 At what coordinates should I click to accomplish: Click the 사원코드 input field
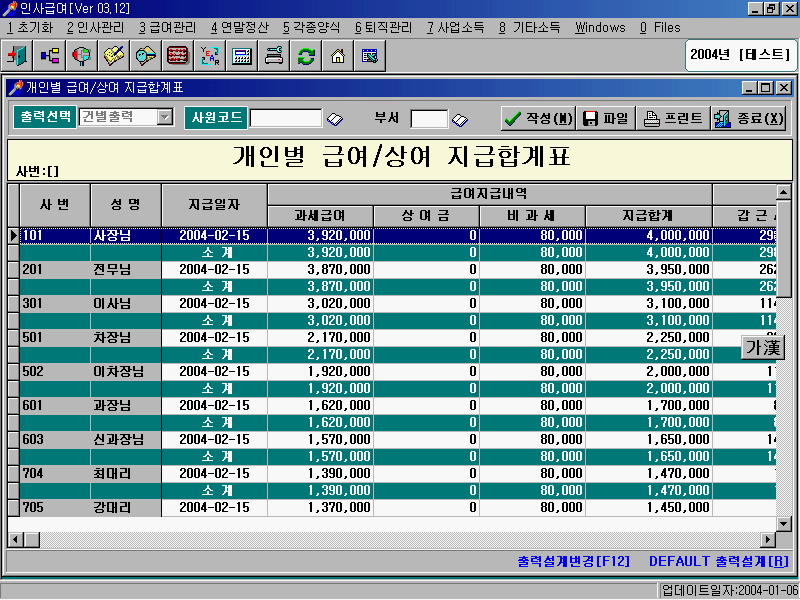click(x=286, y=118)
